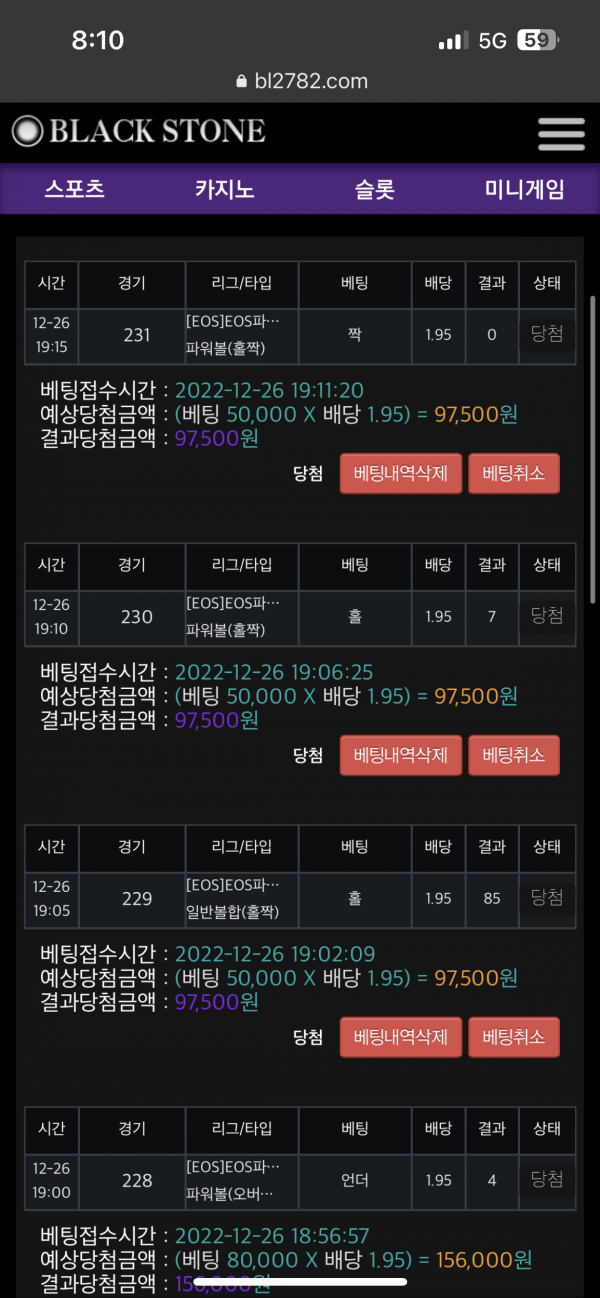600x1298 pixels.
Task: Delete bet history for game 229
Action: click(x=401, y=1037)
